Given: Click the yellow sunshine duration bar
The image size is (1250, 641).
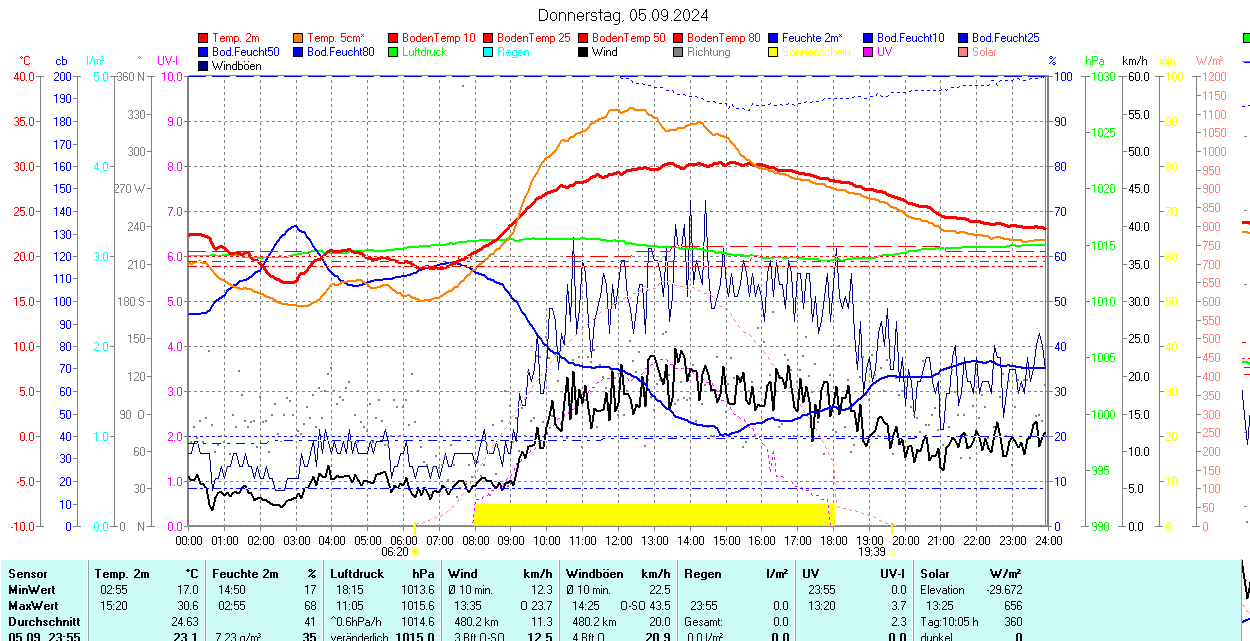Looking at the screenshot, I should coord(652,514).
